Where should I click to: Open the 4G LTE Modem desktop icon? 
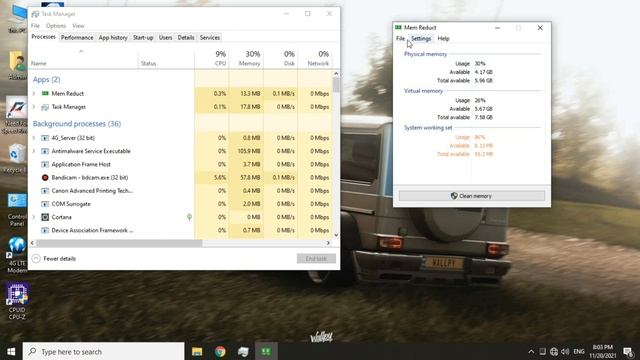tap(17, 255)
